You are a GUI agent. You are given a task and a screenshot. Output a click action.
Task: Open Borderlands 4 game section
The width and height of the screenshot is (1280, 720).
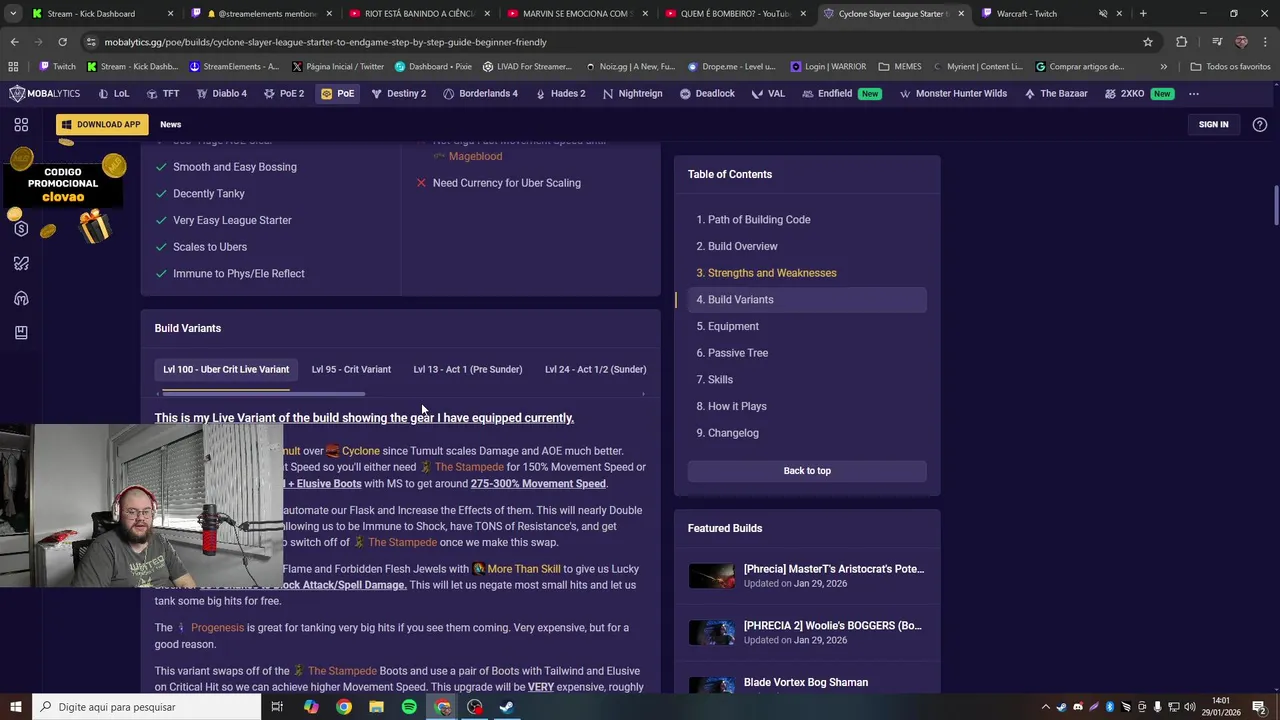tap(480, 93)
